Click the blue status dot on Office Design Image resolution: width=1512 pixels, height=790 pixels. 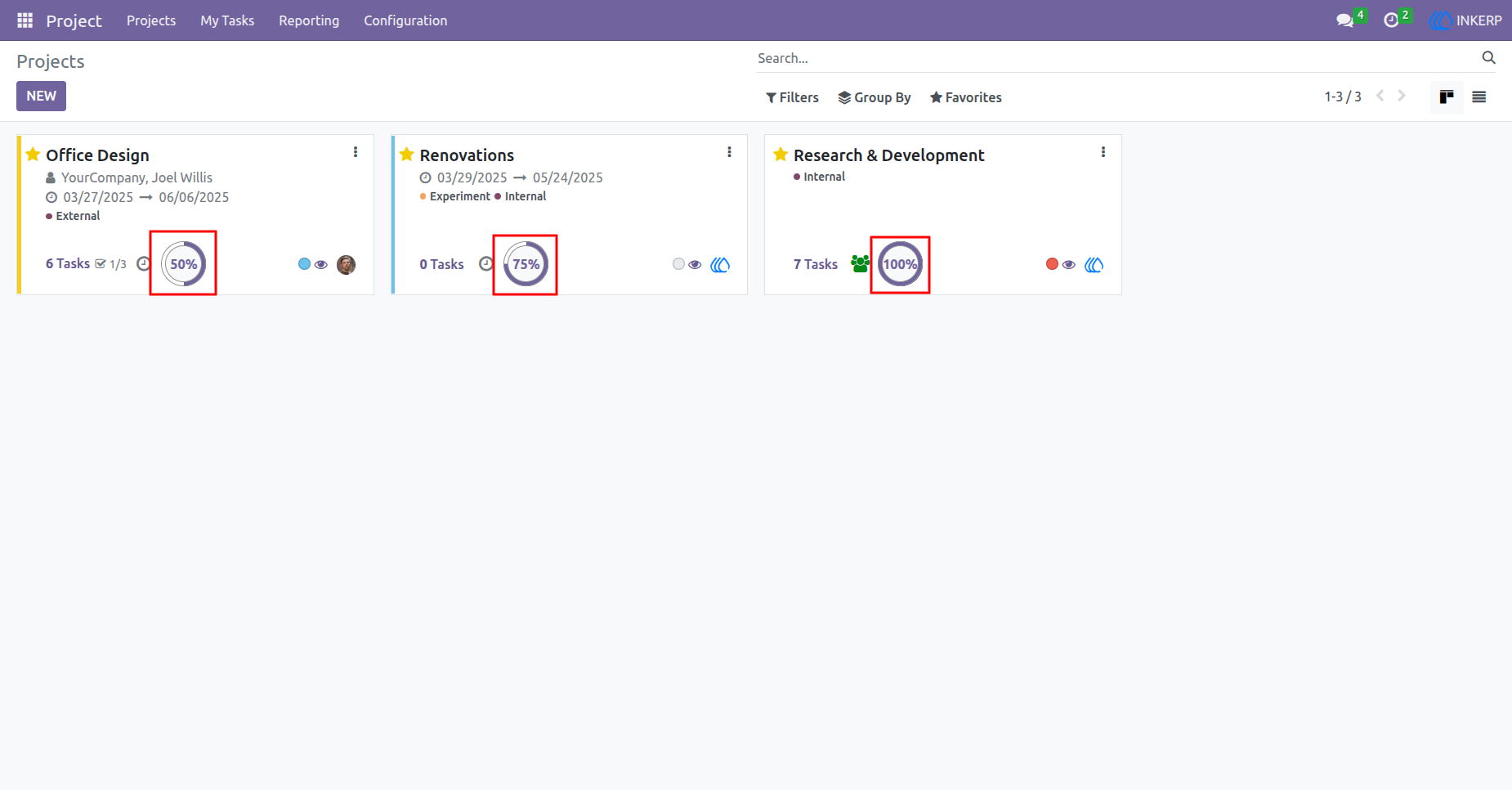pyautogui.click(x=304, y=263)
